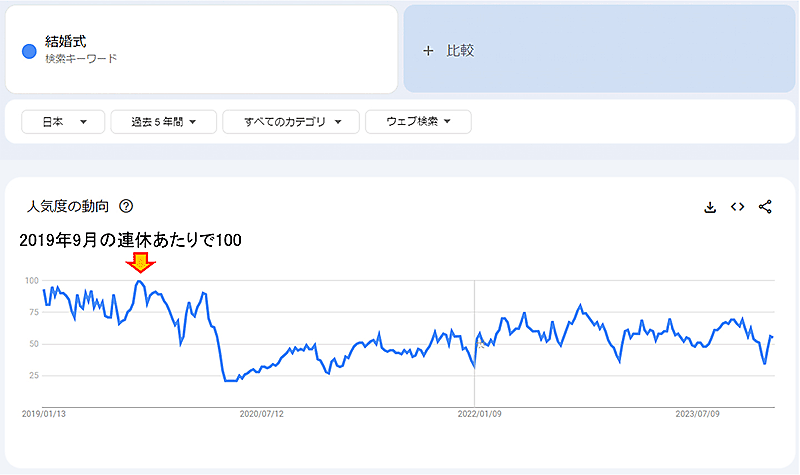Click the 2019年9月の連休あたりで100 annotation text
The image size is (800, 475).
[130, 240]
